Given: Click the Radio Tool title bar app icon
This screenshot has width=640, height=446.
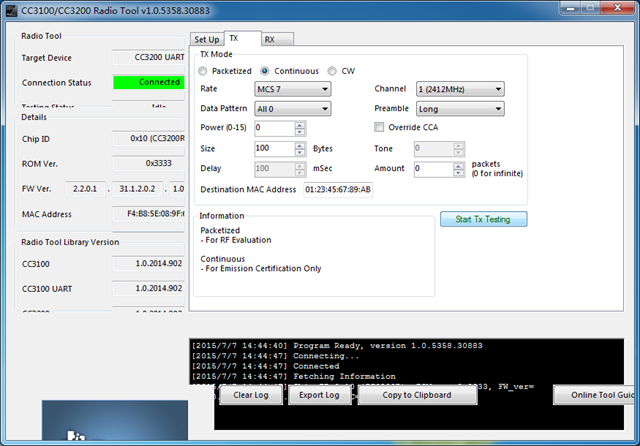Looking at the screenshot, I should tap(11, 10).
